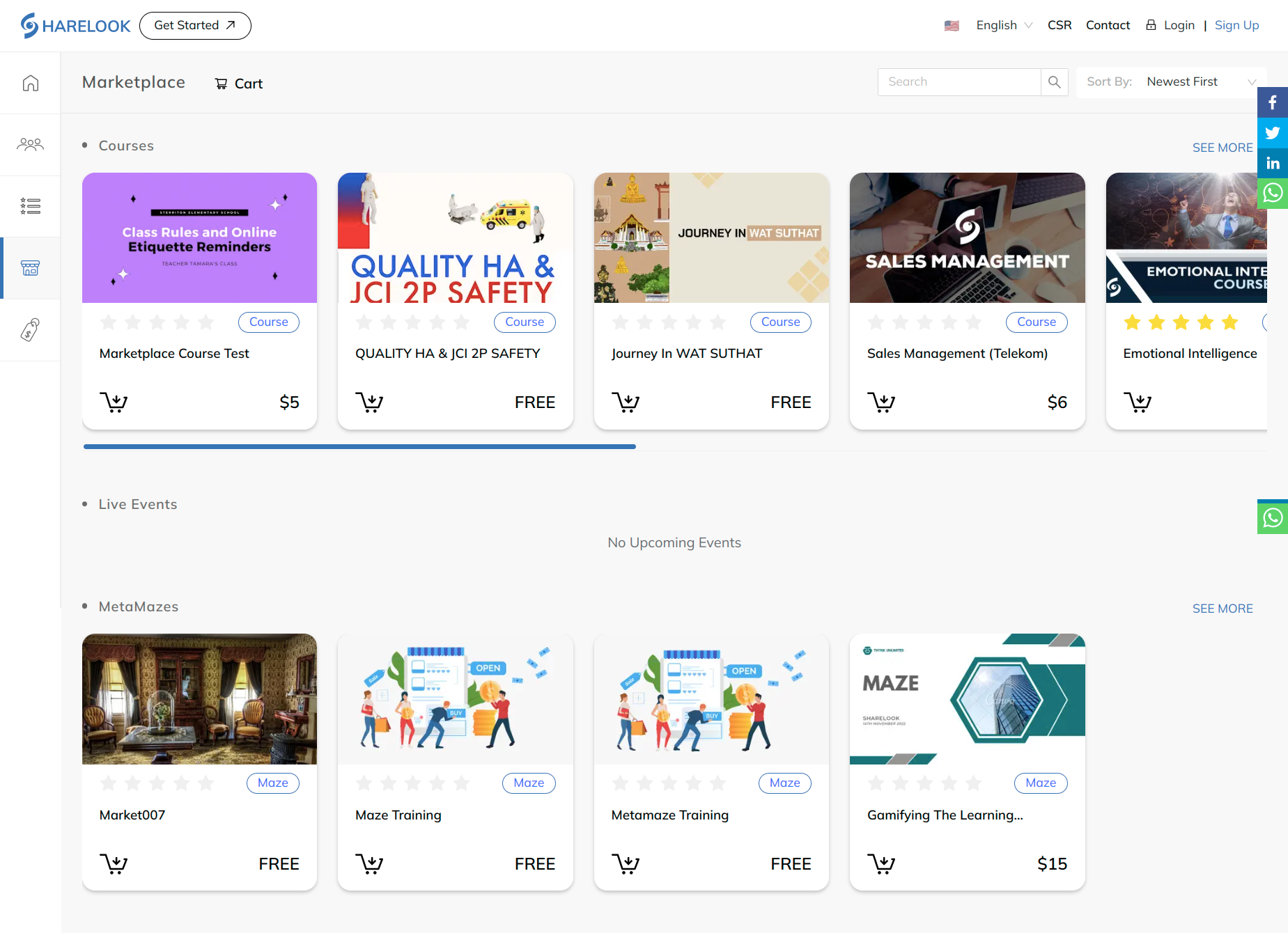
Task: Add Marketplace Course Test to cart
Action: point(114,402)
